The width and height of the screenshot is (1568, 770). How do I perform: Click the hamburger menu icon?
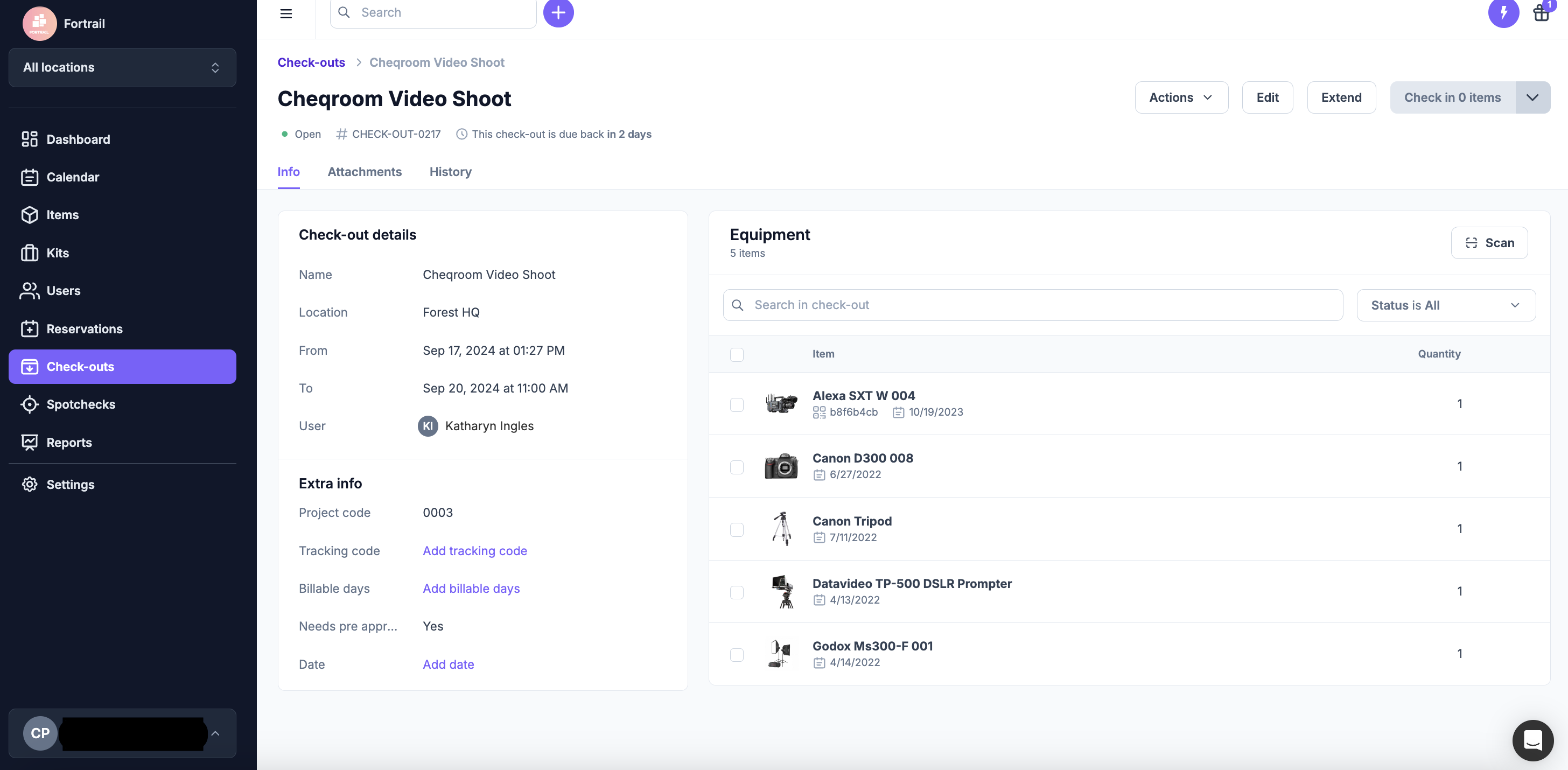(x=286, y=13)
